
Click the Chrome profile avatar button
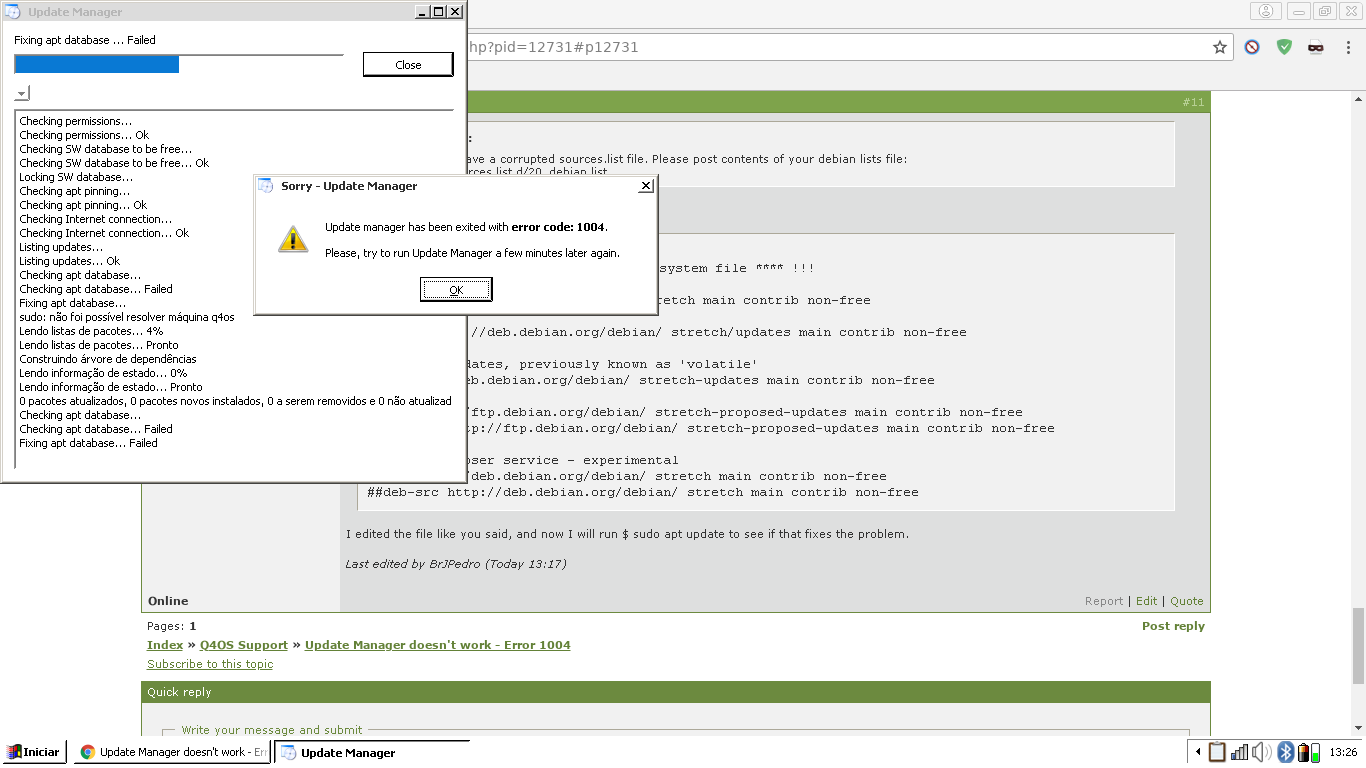[x=1266, y=11]
